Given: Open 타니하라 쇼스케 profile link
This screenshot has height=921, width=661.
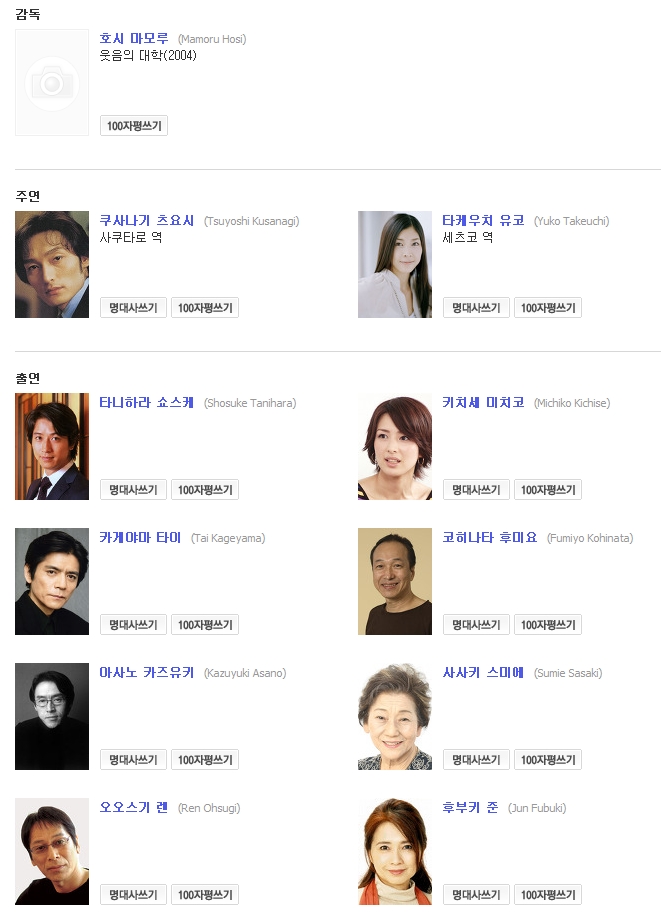Looking at the screenshot, I should [x=146, y=403].
